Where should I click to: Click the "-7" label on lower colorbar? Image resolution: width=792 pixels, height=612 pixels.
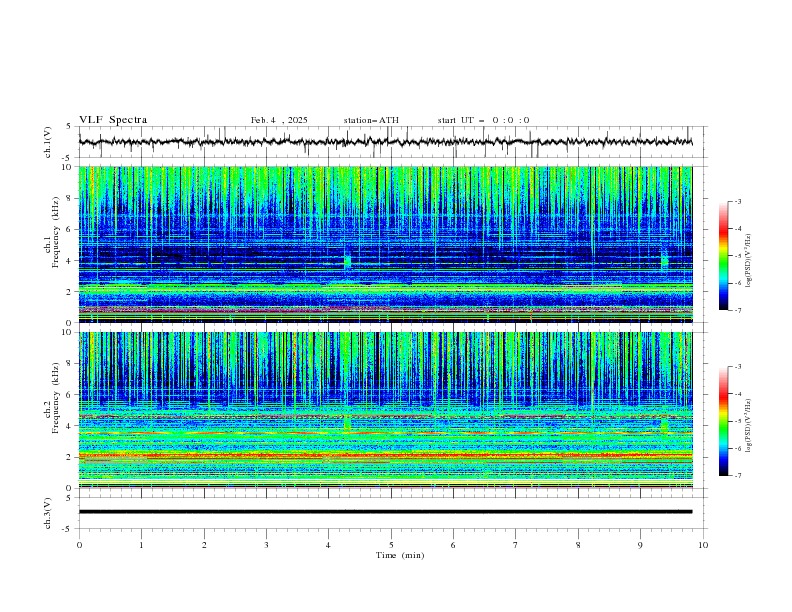click(x=737, y=476)
